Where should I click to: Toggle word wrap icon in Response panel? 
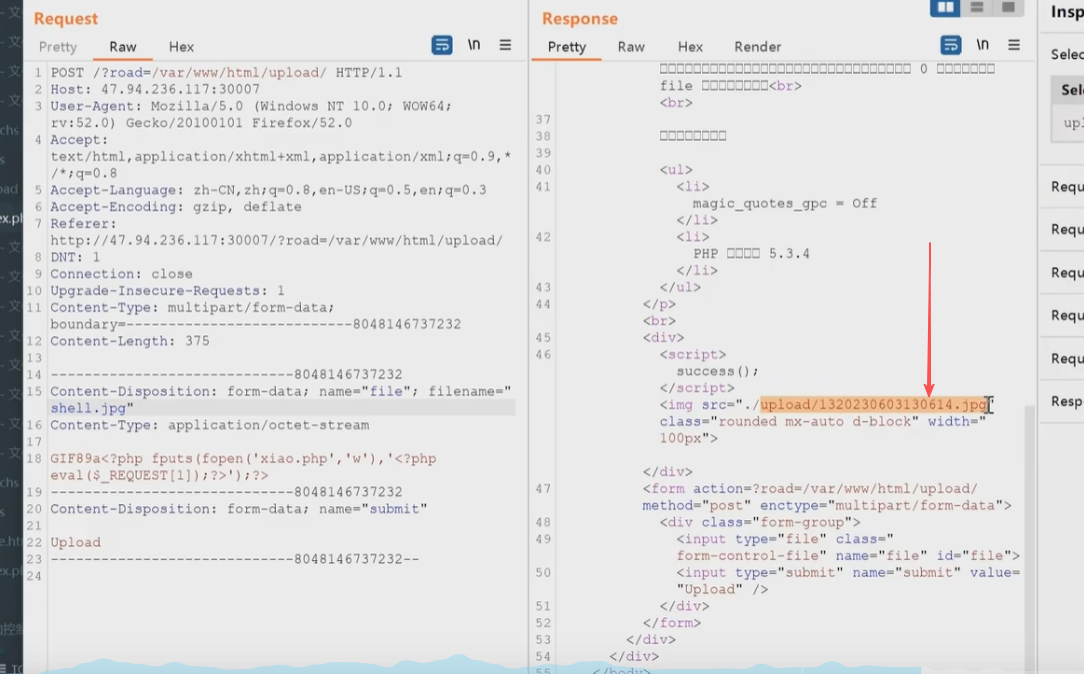click(951, 45)
